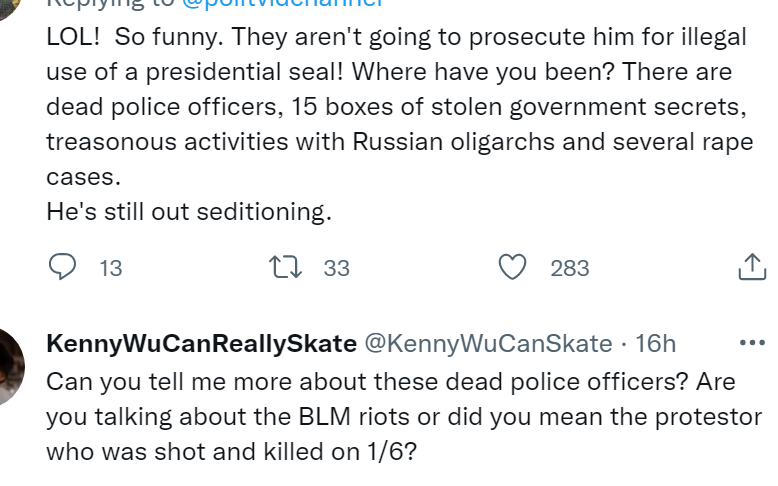Open the share icon for the tweet
Screen dimensions: 778x486
pyautogui.click(x=751, y=267)
